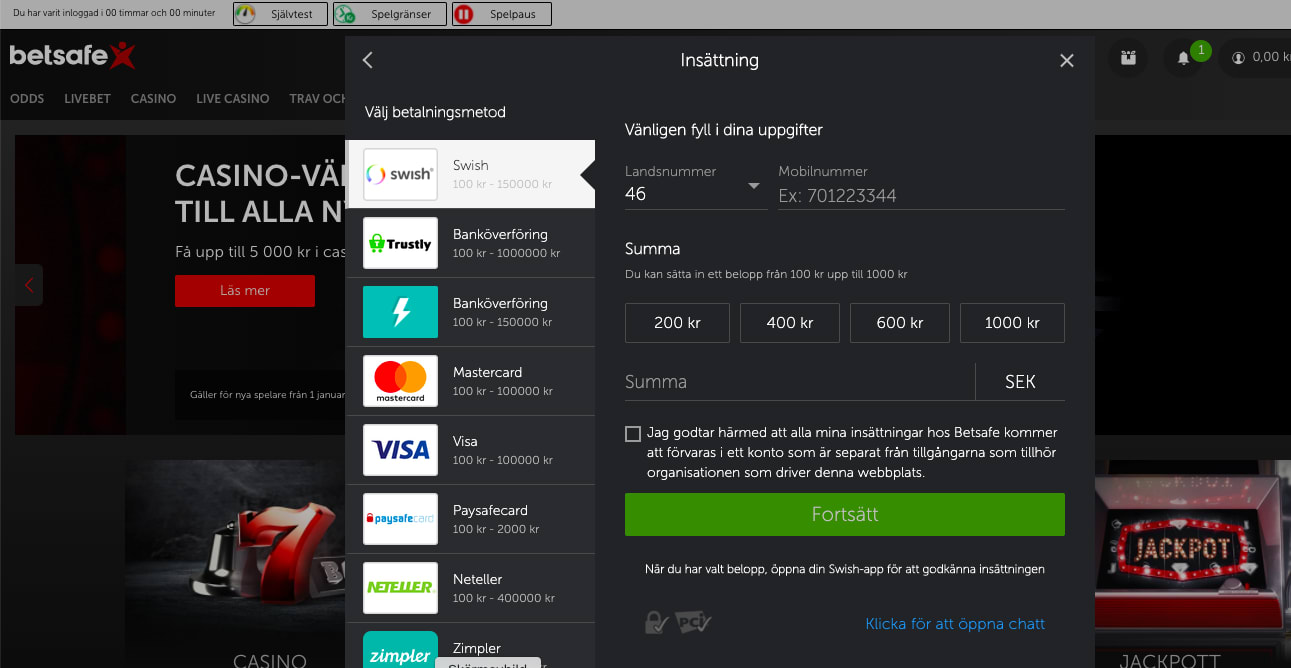Click the teal lightning bank transfer logo
The height and width of the screenshot is (668, 1291).
tap(400, 312)
